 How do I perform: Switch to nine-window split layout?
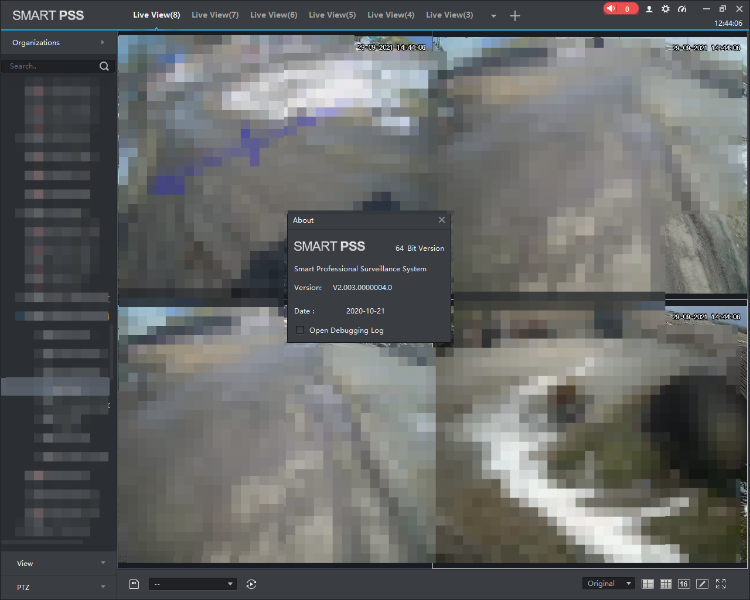[x=666, y=584]
